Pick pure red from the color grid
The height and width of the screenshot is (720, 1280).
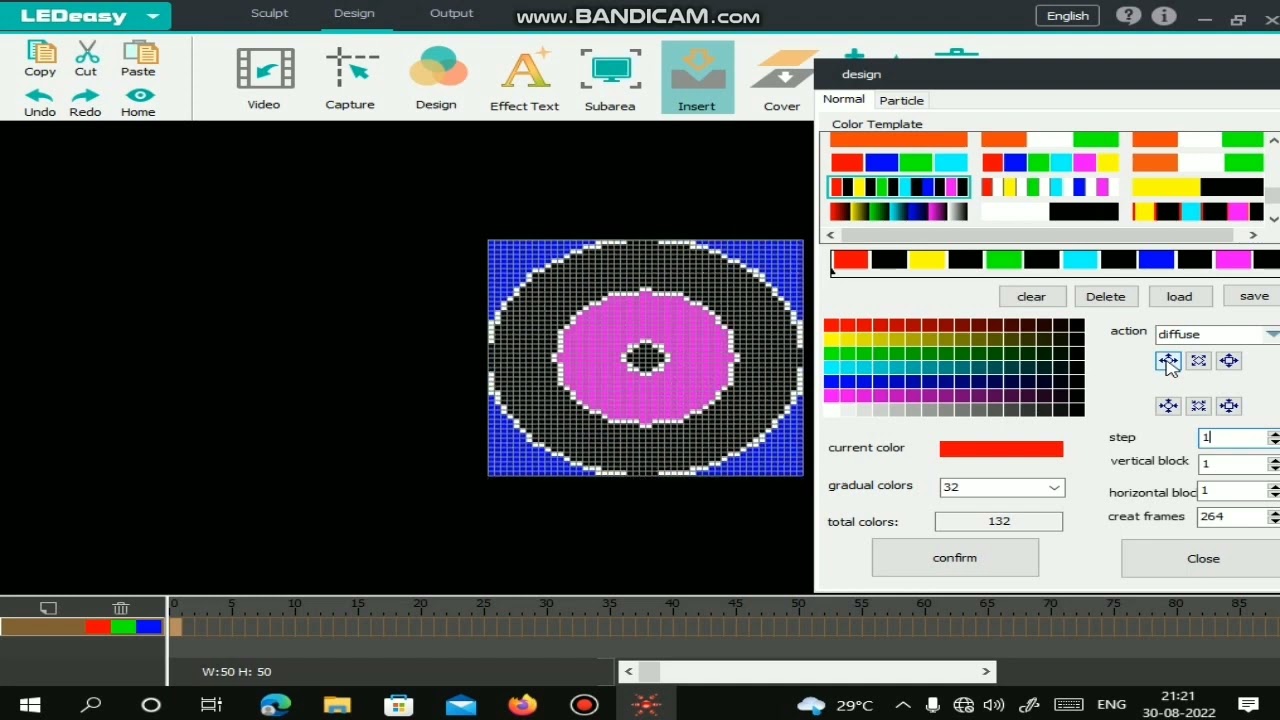pos(831,325)
